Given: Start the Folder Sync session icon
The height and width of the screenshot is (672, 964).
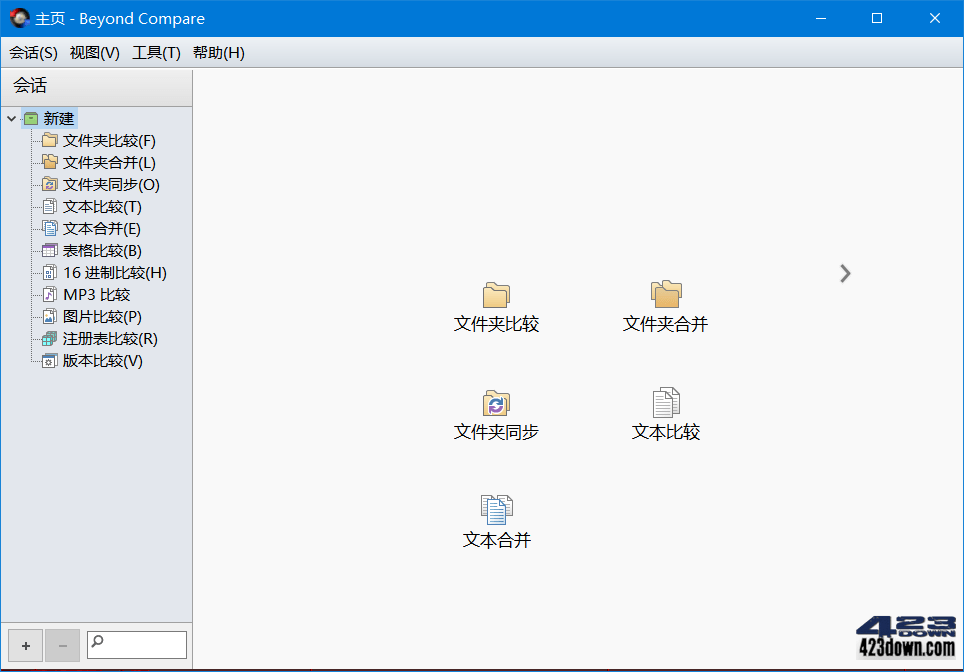Looking at the screenshot, I should click(496, 413).
